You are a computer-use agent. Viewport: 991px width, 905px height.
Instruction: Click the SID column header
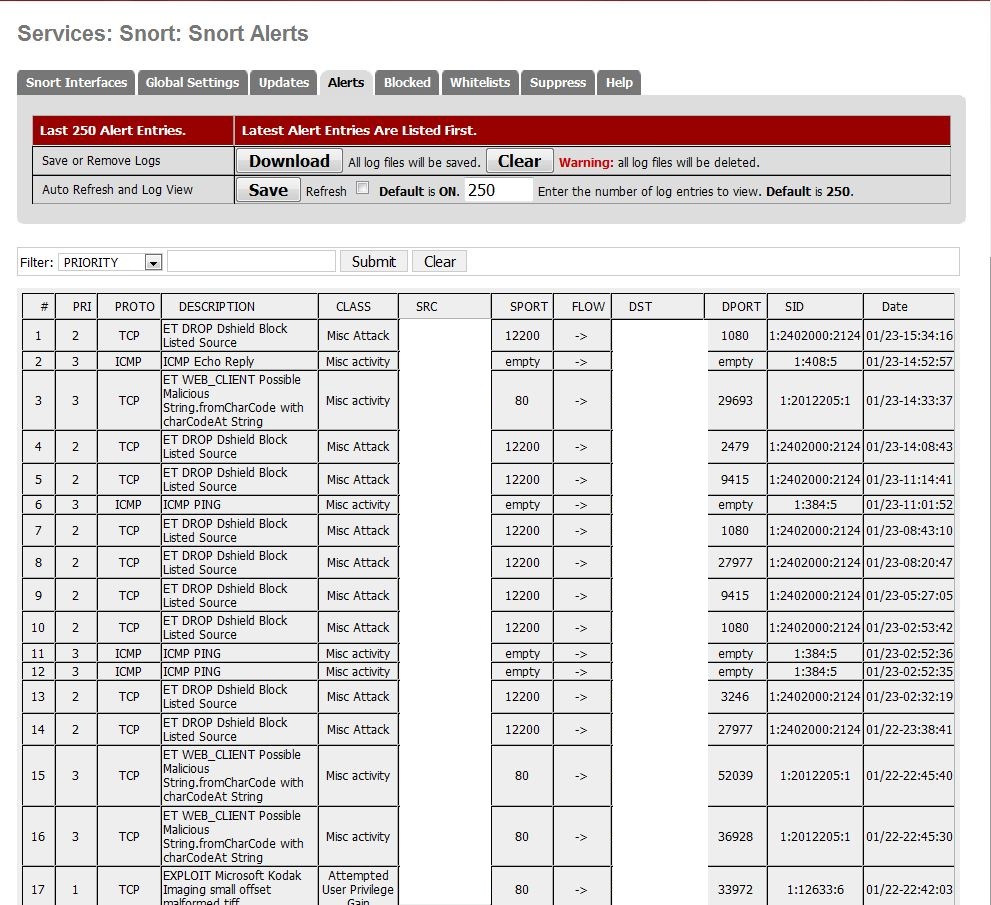pos(794,307)
